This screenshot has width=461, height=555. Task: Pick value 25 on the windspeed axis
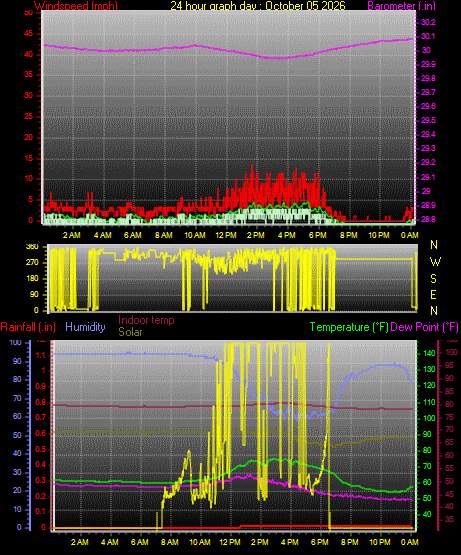[28, 116]
